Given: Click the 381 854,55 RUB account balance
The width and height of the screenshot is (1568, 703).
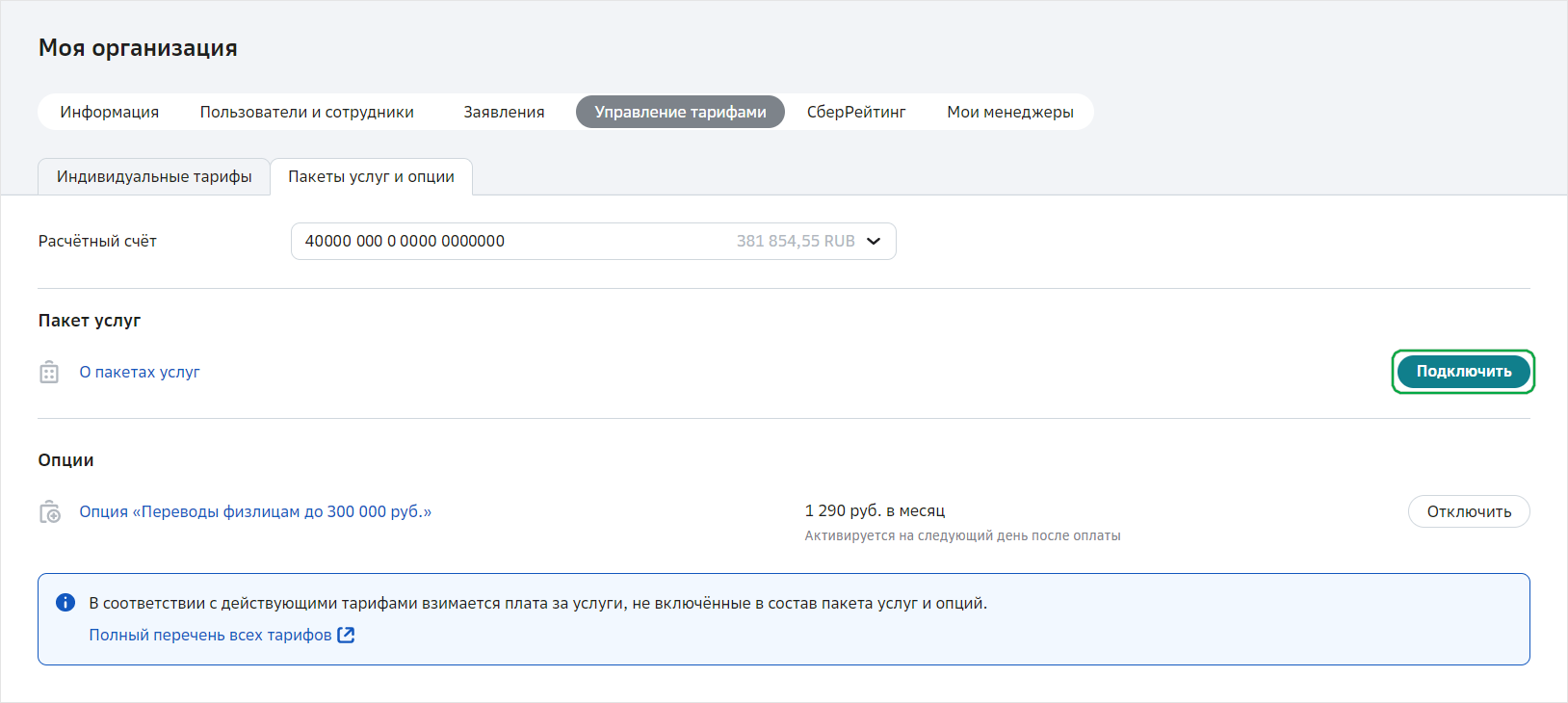Looking at the screenshot, I should click(795, 242).
